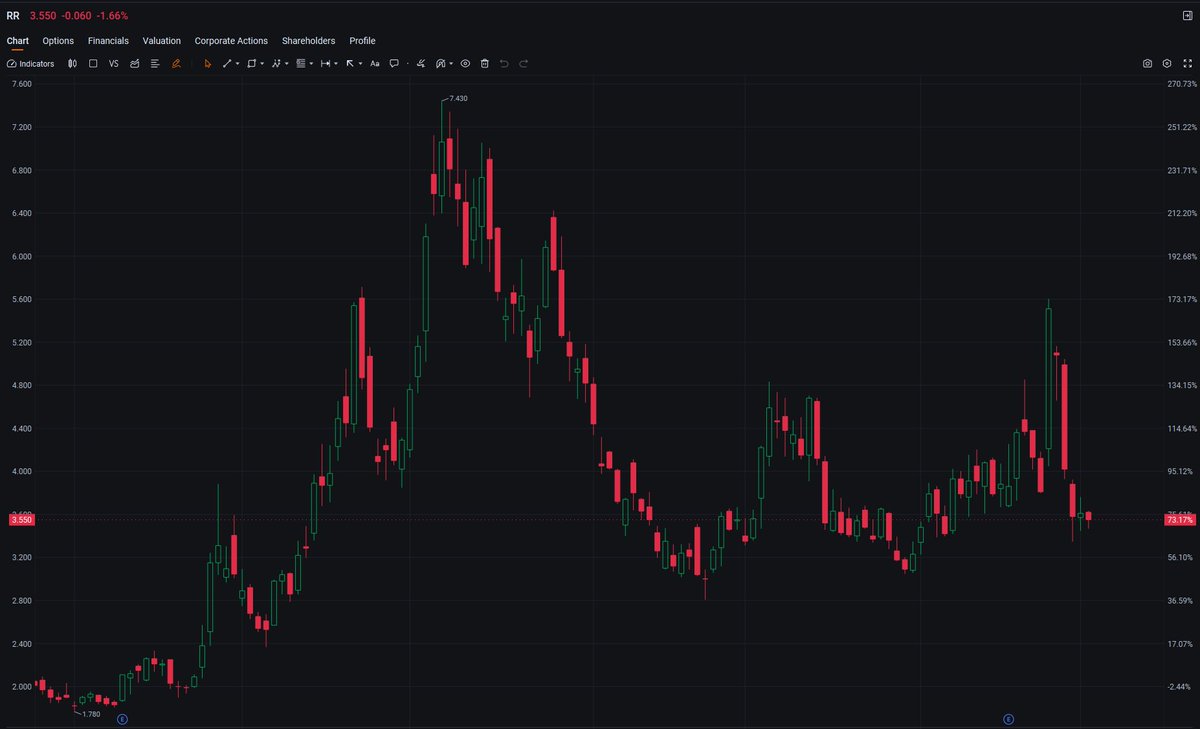Toggle drawings visibility eye icon
Viewport: 1200px width, 729px height.
[465, 63]
